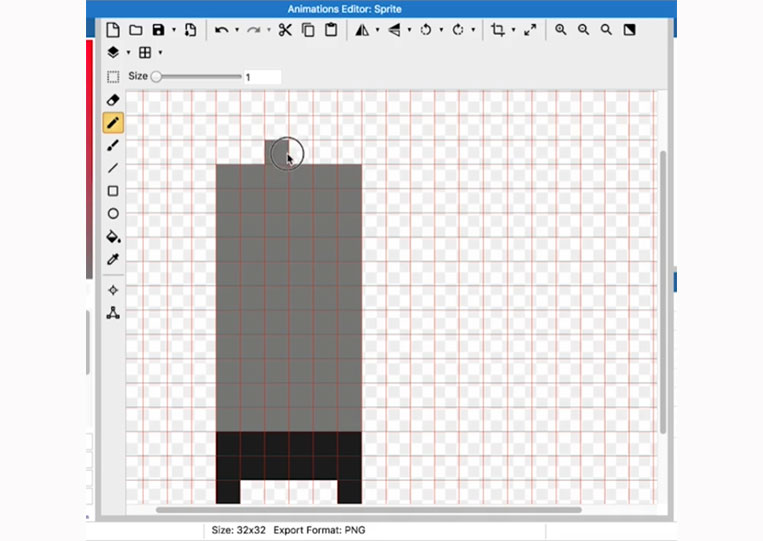Click the Size value input field
This screenshot has width=763, height=541.
(262, 77)
